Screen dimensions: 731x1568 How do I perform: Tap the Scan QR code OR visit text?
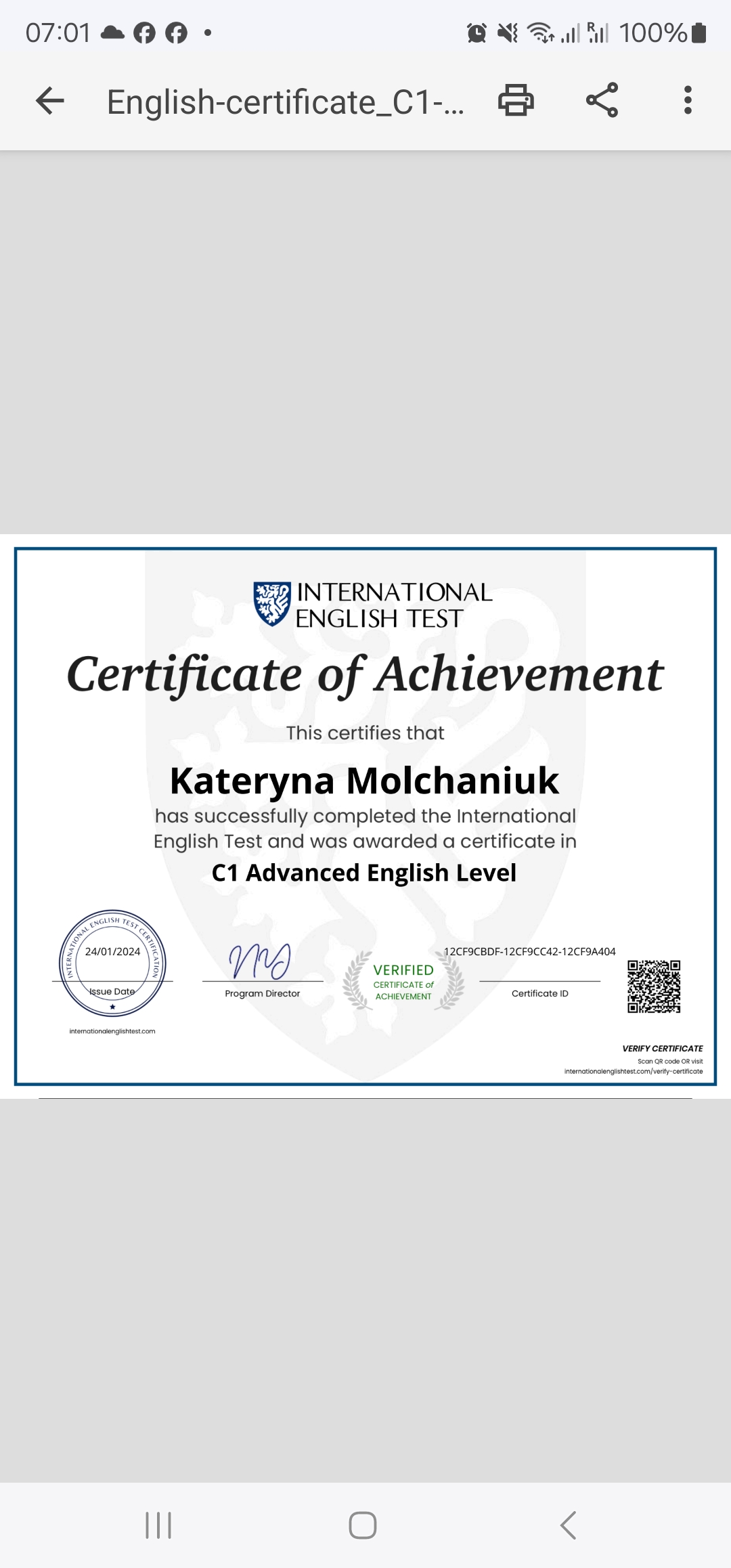click(670, 1061)
